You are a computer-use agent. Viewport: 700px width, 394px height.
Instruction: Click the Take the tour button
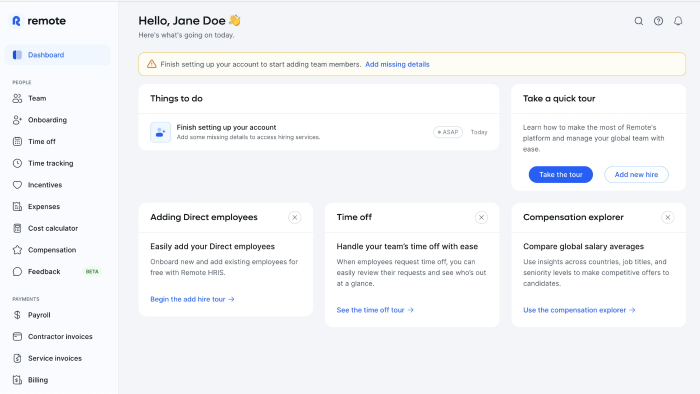coord(561,174)
